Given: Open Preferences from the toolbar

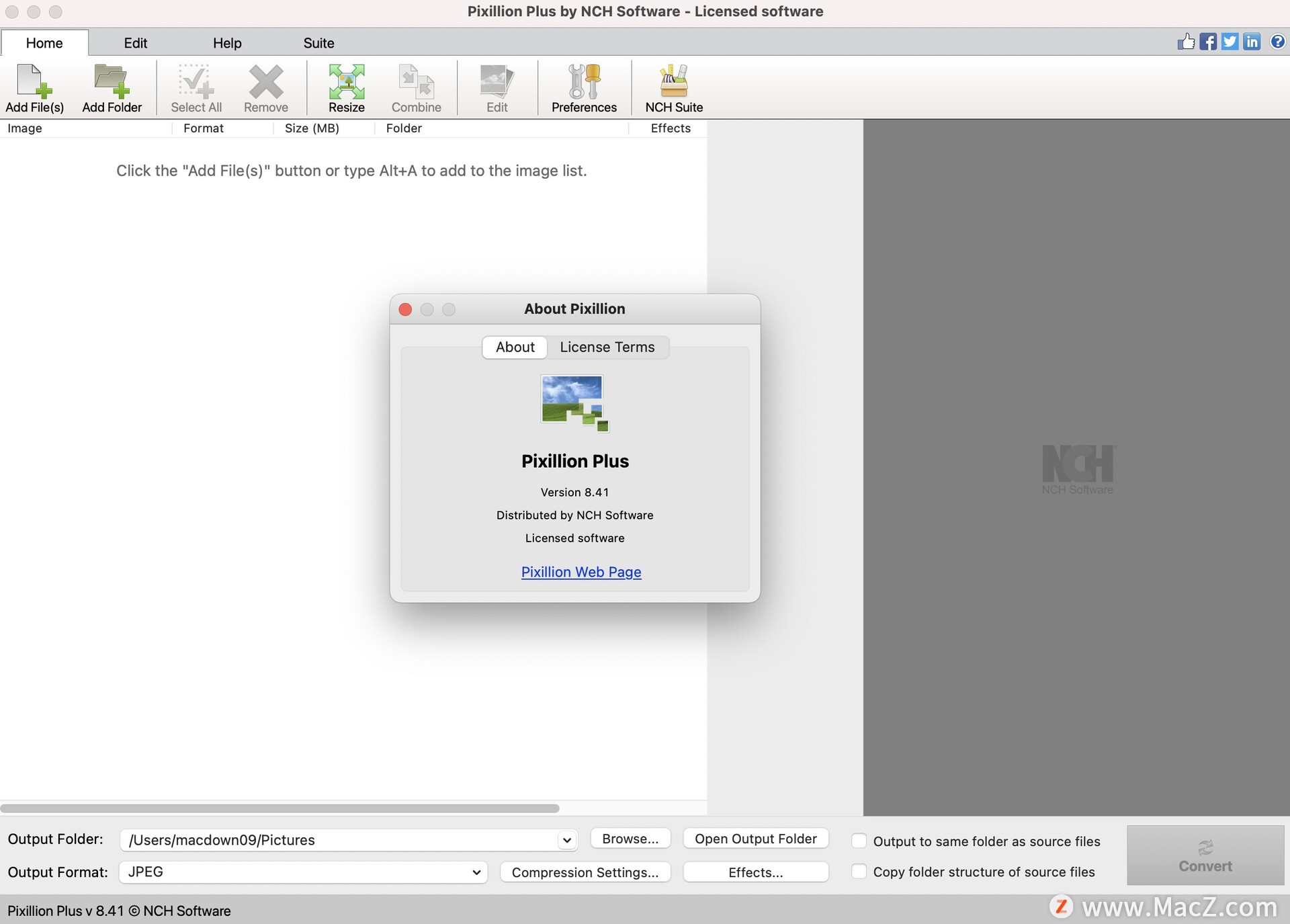Looking at the screenshot, I should tap(584, 88).
